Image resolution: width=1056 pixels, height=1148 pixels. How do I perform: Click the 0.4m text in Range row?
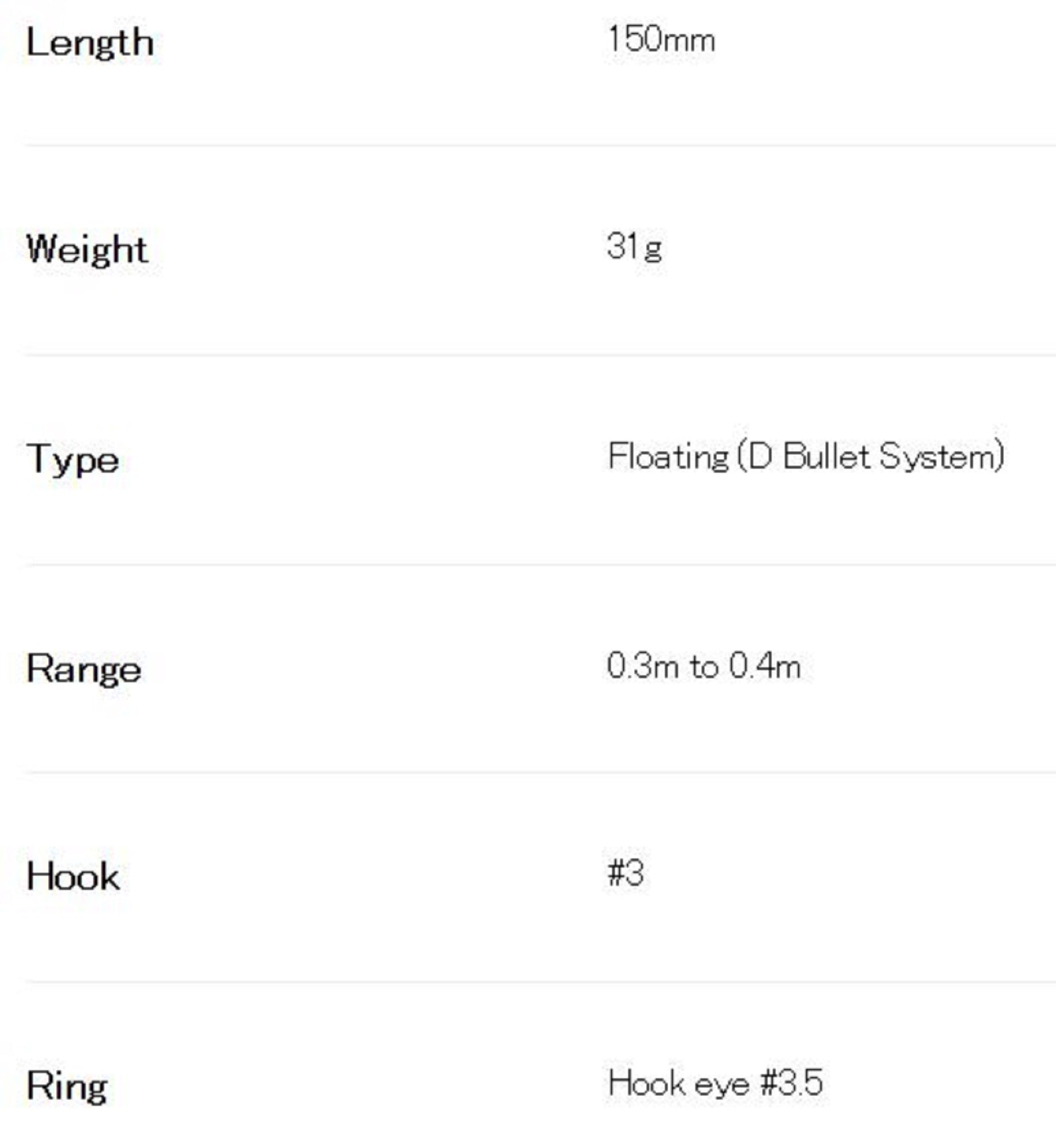pos(764,666)
